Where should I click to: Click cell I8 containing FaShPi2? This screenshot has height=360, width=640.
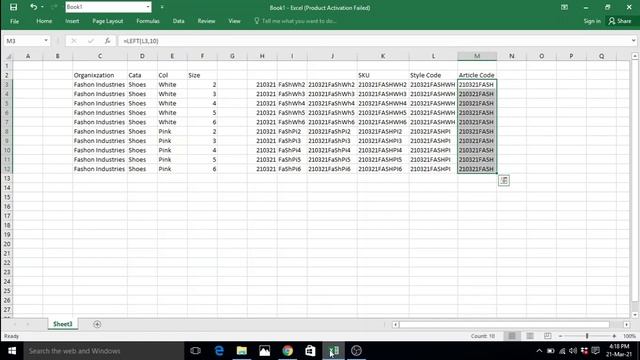click(292, 131)
